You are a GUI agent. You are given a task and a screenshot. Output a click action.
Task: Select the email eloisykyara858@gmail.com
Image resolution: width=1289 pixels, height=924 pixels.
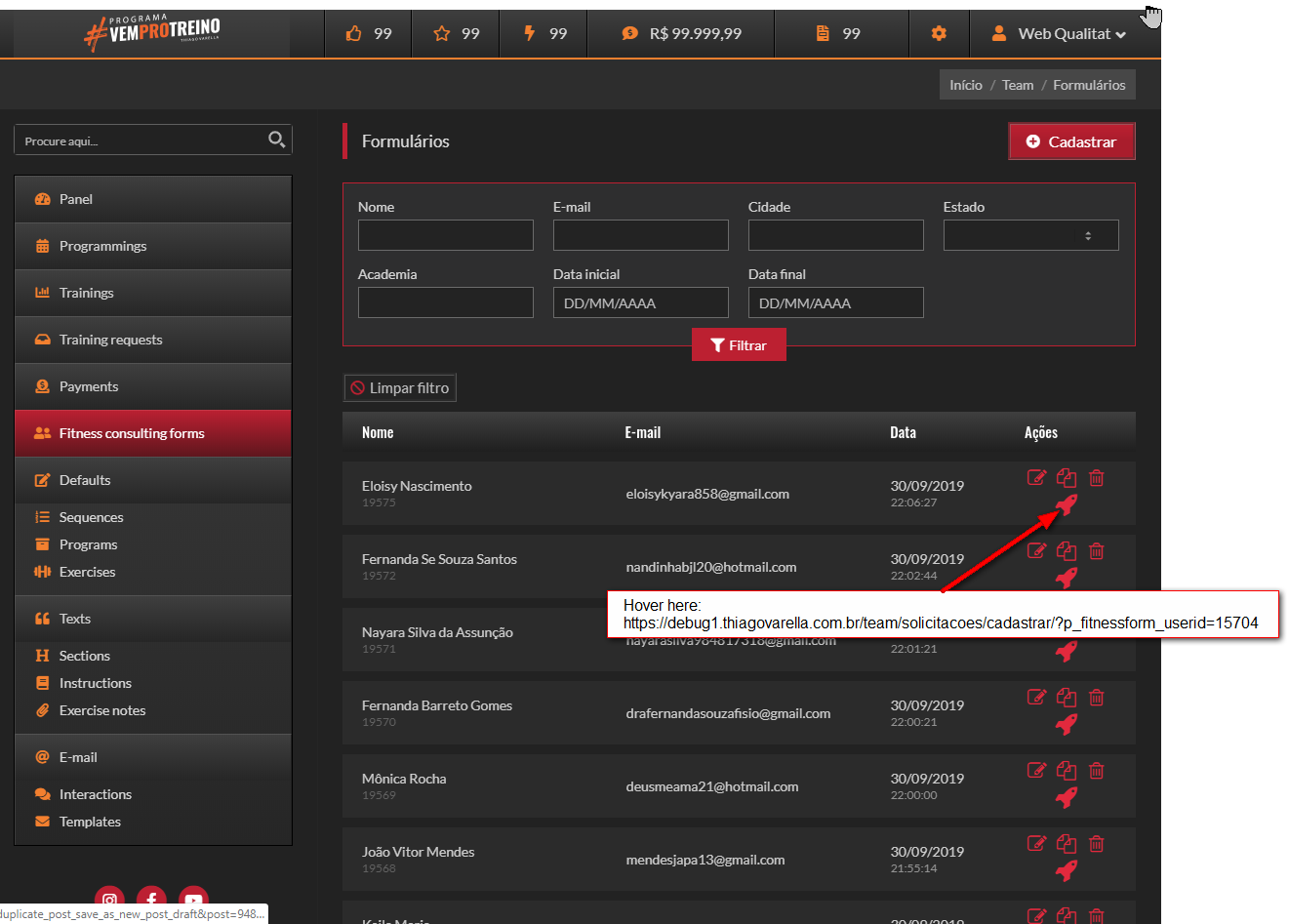click(707, 494)
